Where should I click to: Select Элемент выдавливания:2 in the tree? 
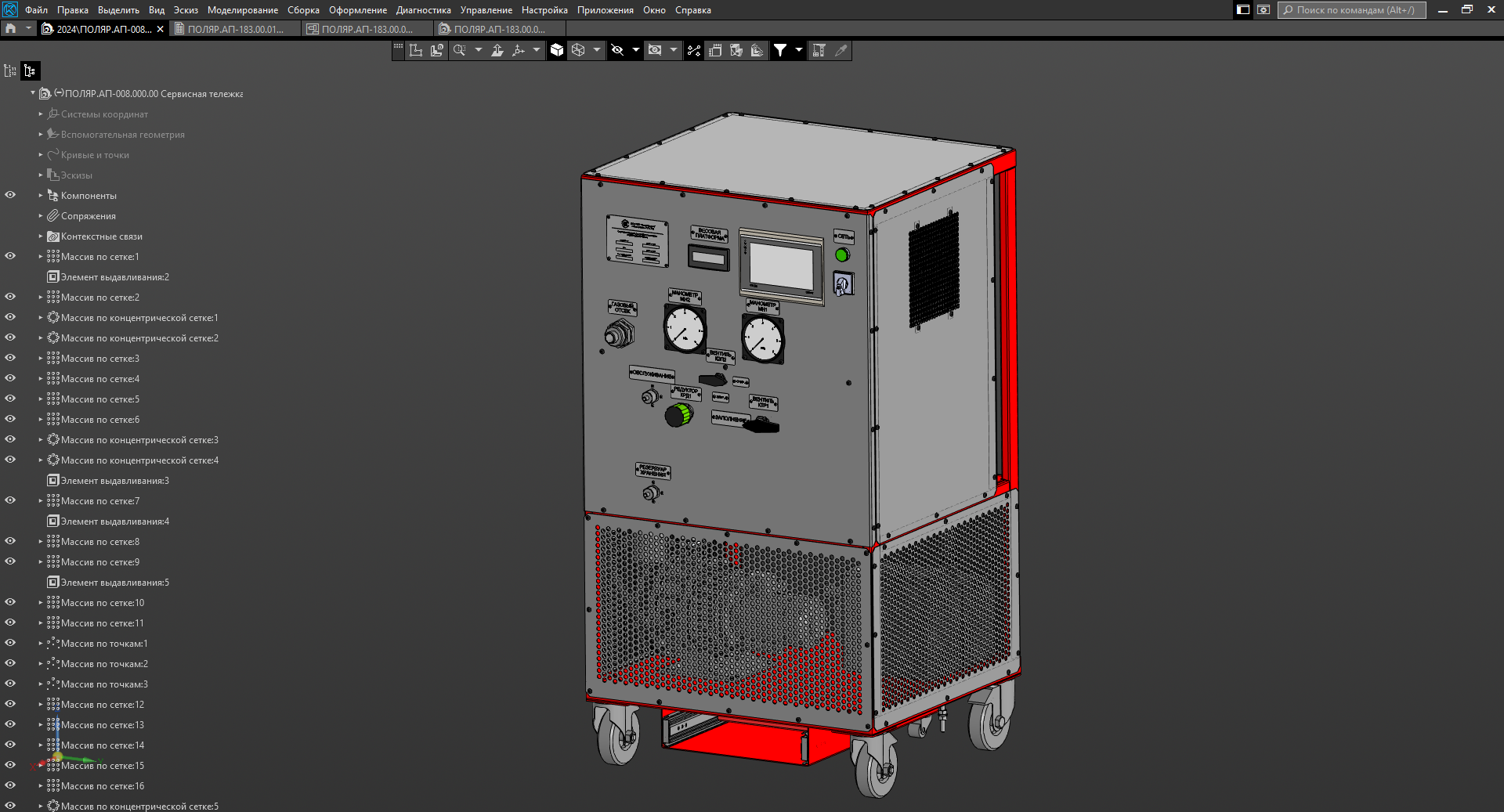(x=114, y=277)
